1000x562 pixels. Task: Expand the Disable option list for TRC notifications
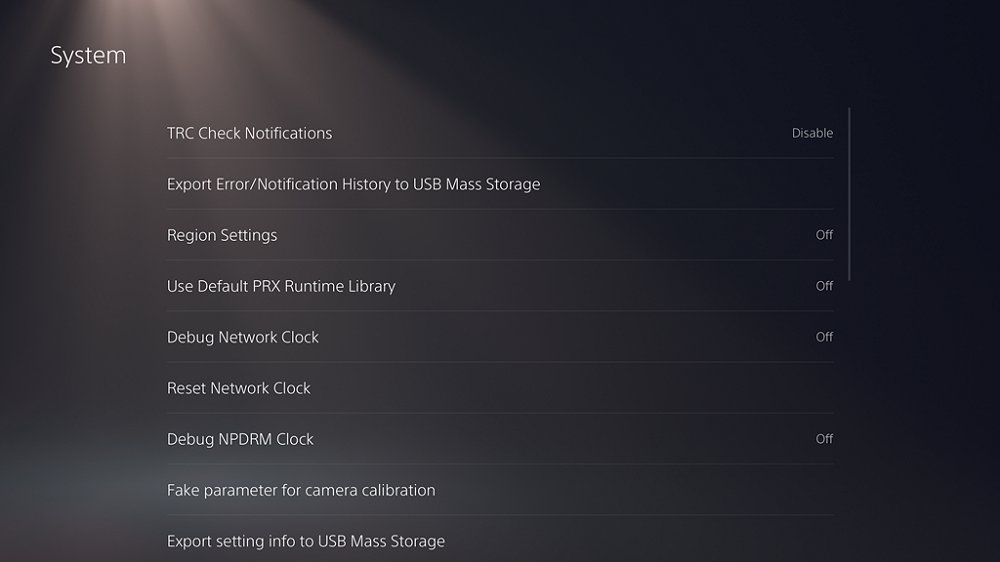point(812,133)
